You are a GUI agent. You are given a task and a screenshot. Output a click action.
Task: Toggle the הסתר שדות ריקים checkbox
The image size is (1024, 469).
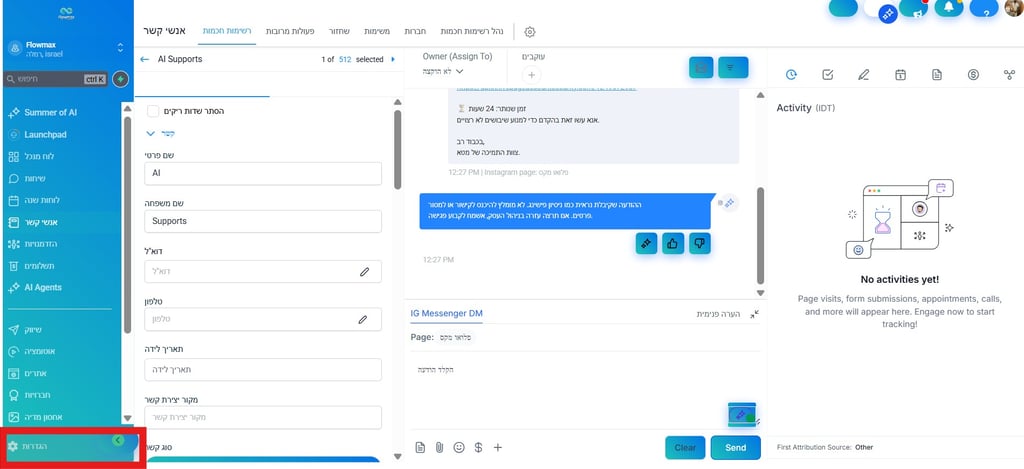coord(153,111)
